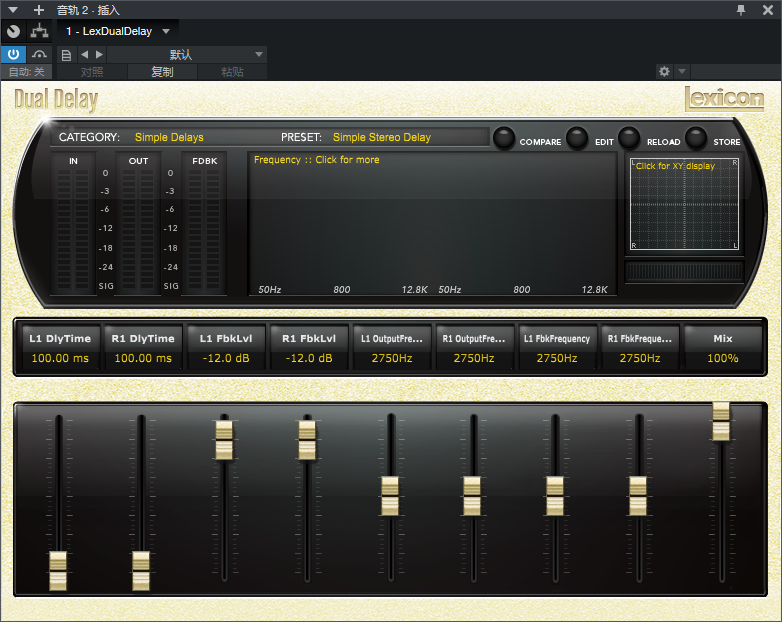The height and width of the screenshot is (622, 782).
Task: Click the IN level meter
Action: 73,223
